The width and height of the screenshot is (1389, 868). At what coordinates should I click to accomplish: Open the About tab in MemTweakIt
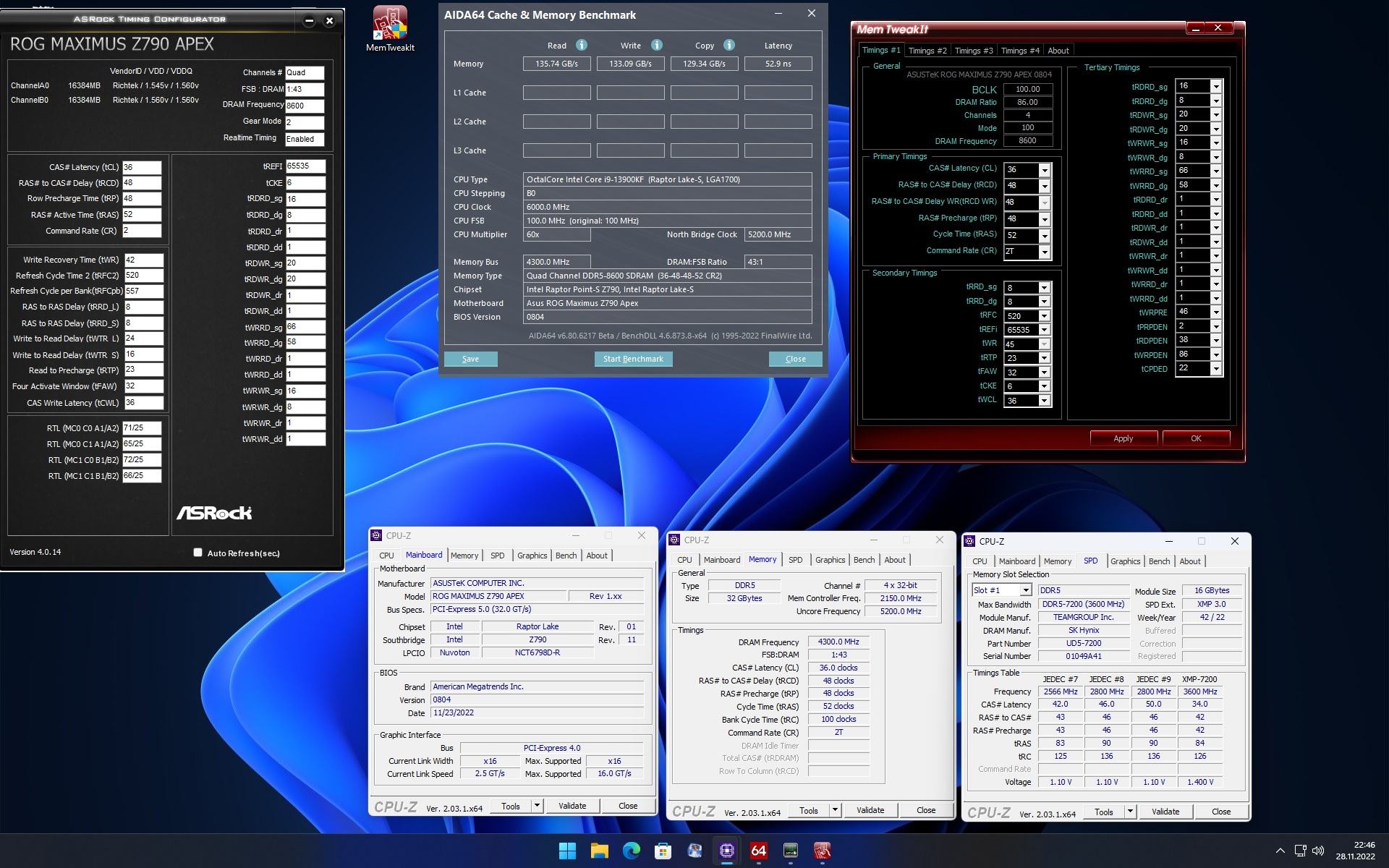click(x=1058, y=51)
